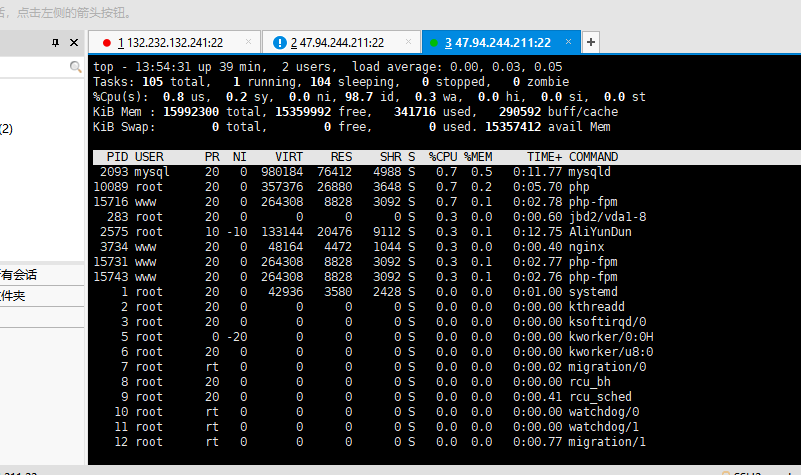Click the TIME+ column header
801x475 pixels.
545,157
